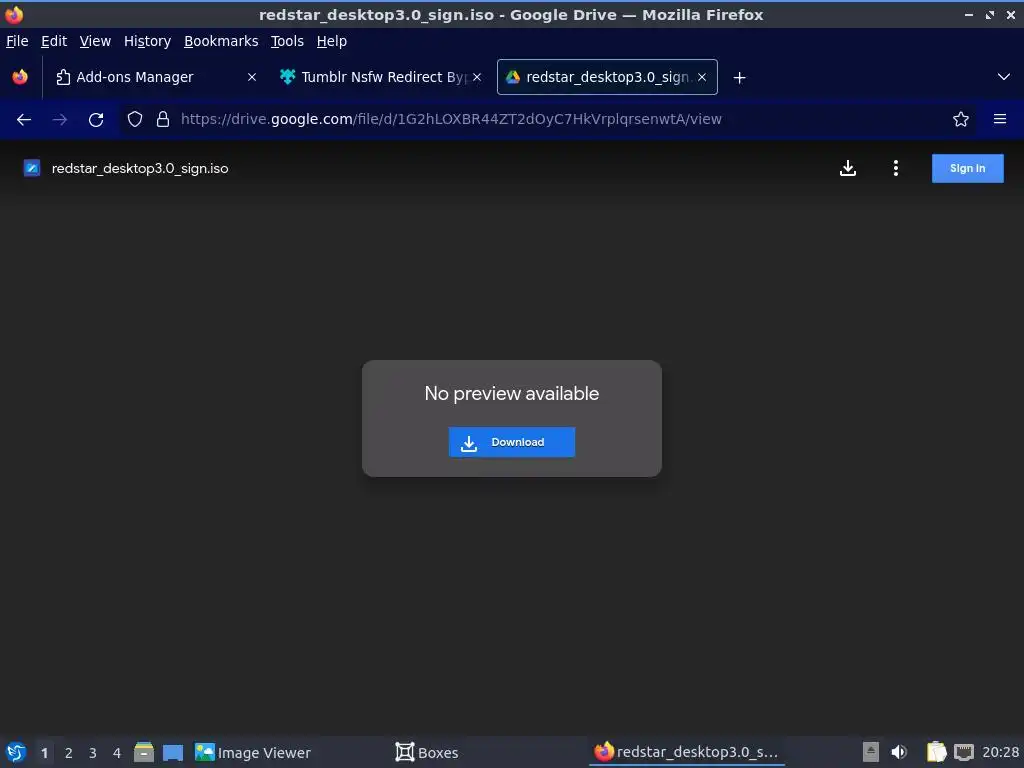Screen dimensions: 1024x768
Task: Expand the list all tabs chevron
Action: [x=1004, y=77]
